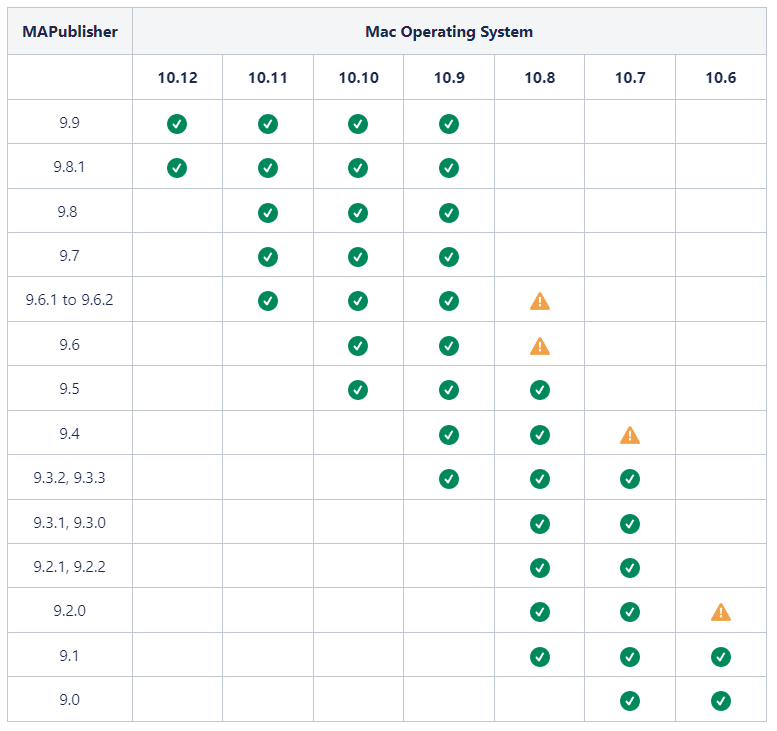
Task: Click the check for 9.3.1, 9.3.0 on 10.8
Action: pos(540,524)
